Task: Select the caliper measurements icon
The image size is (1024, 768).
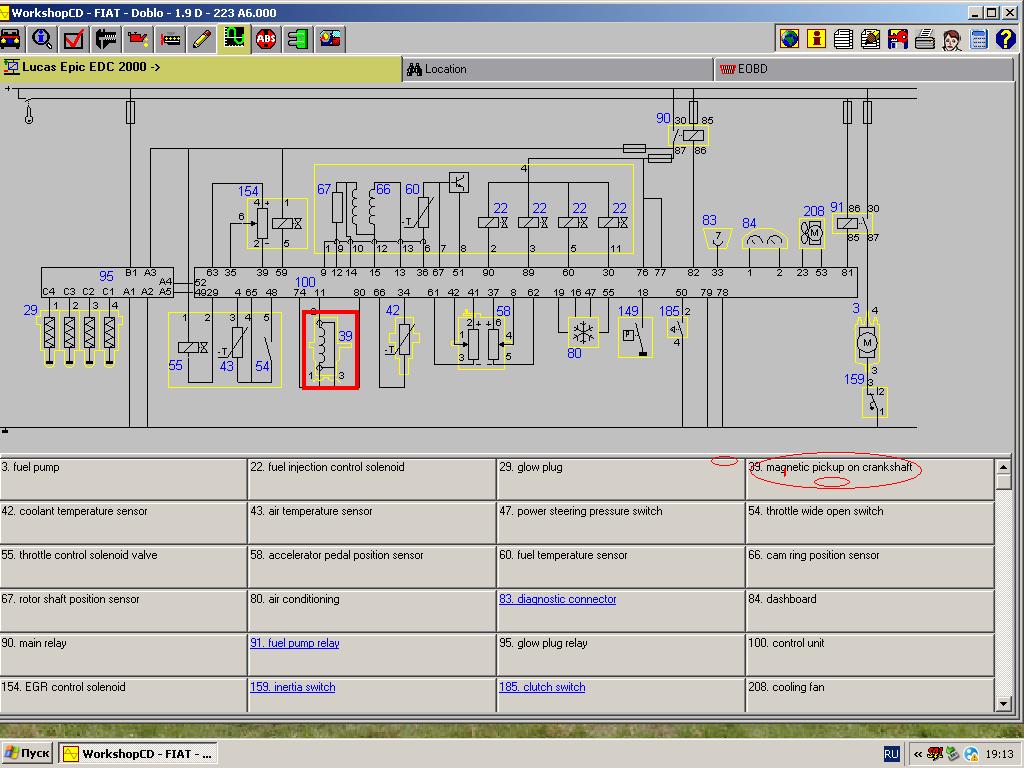Action: 106,39
